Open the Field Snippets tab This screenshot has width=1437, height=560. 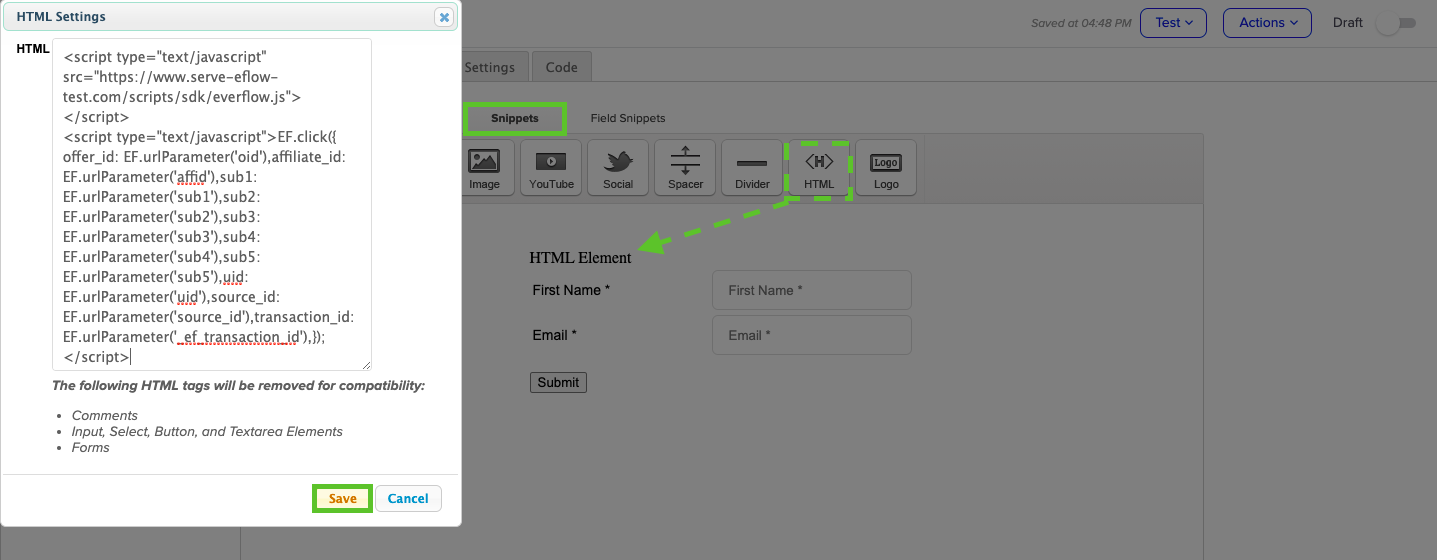pyautogui.click(x=628, y=118)
